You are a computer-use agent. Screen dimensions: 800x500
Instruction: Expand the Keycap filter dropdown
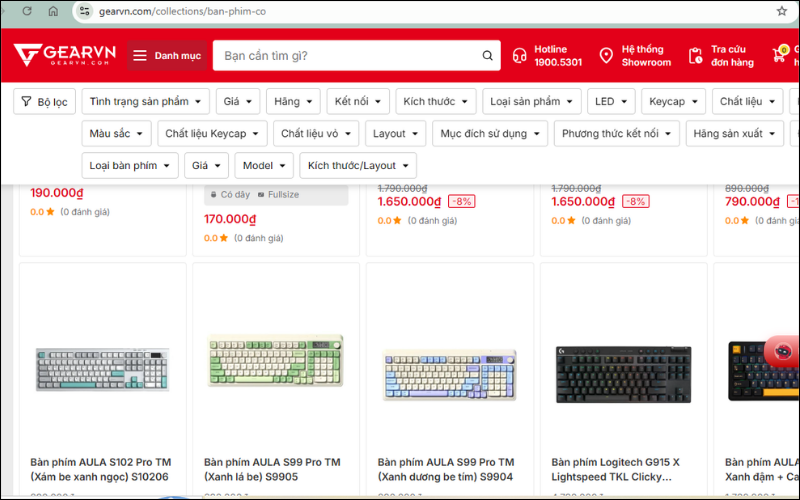point(673,102)
